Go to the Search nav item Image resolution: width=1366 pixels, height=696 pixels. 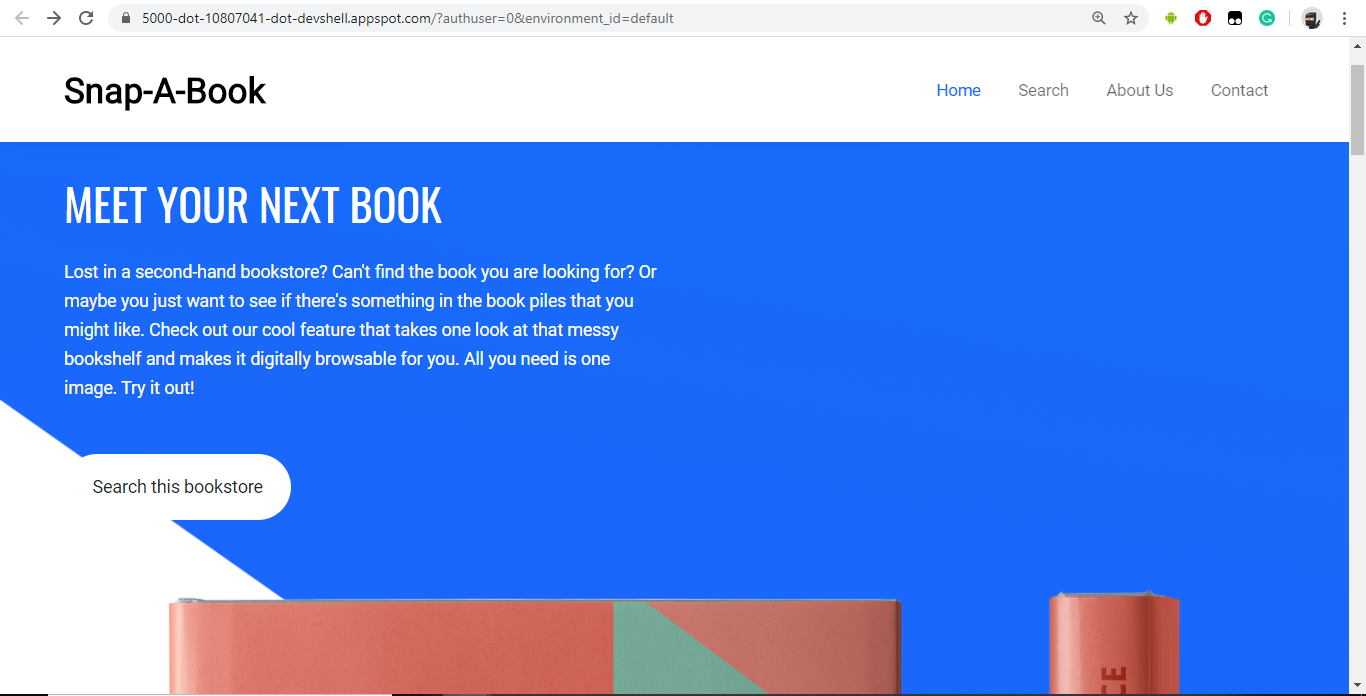pos(1043,90)
